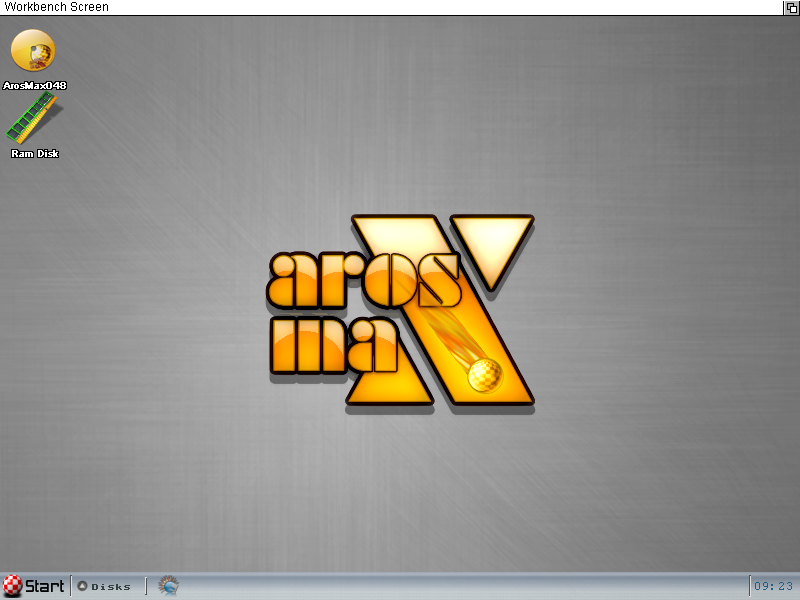Select the Ram Disk memory stick icon
This screenshot has width=800, height=600.
pos(34,118)
